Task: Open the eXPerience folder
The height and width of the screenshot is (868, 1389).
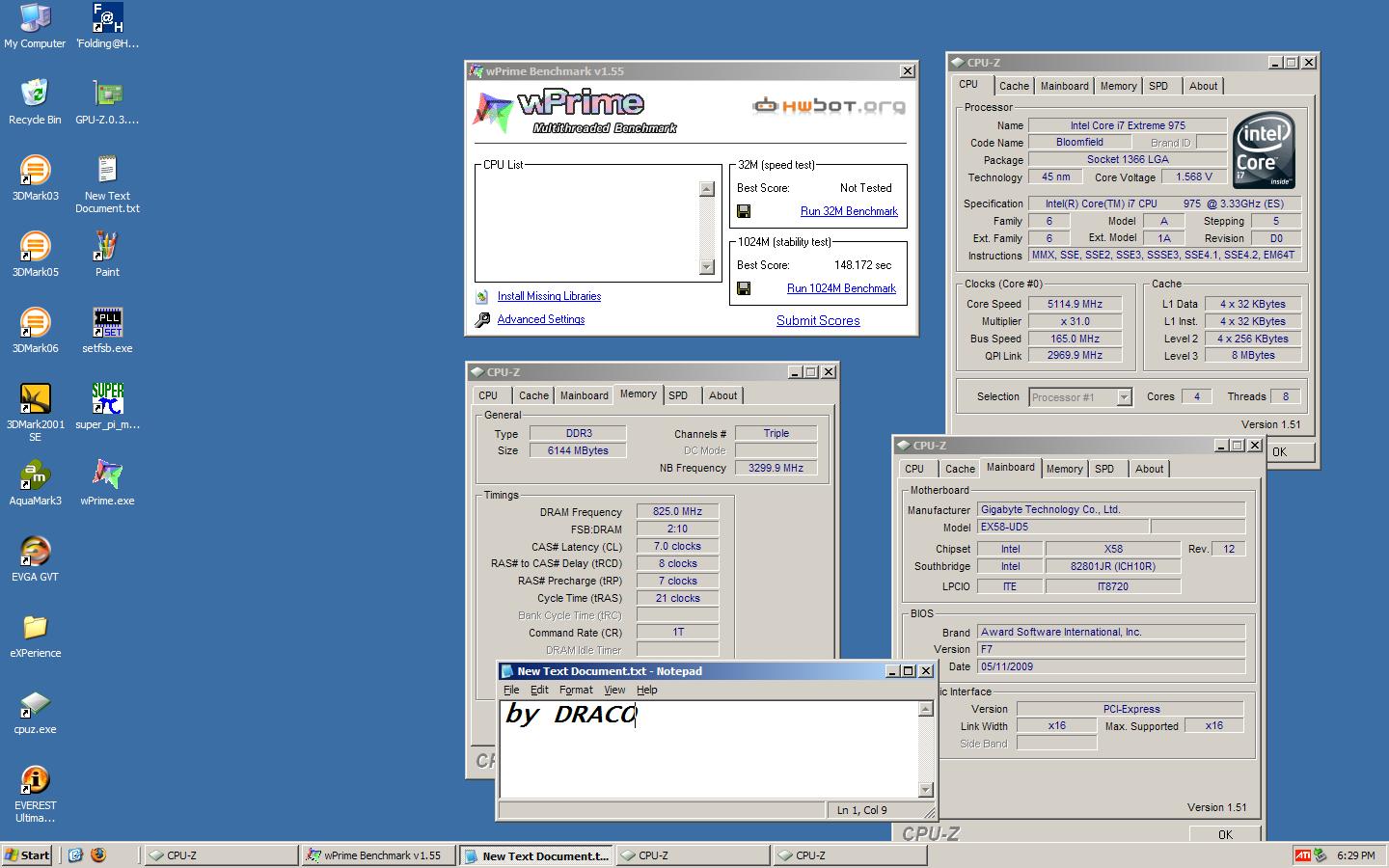Action: click(35, 636)
